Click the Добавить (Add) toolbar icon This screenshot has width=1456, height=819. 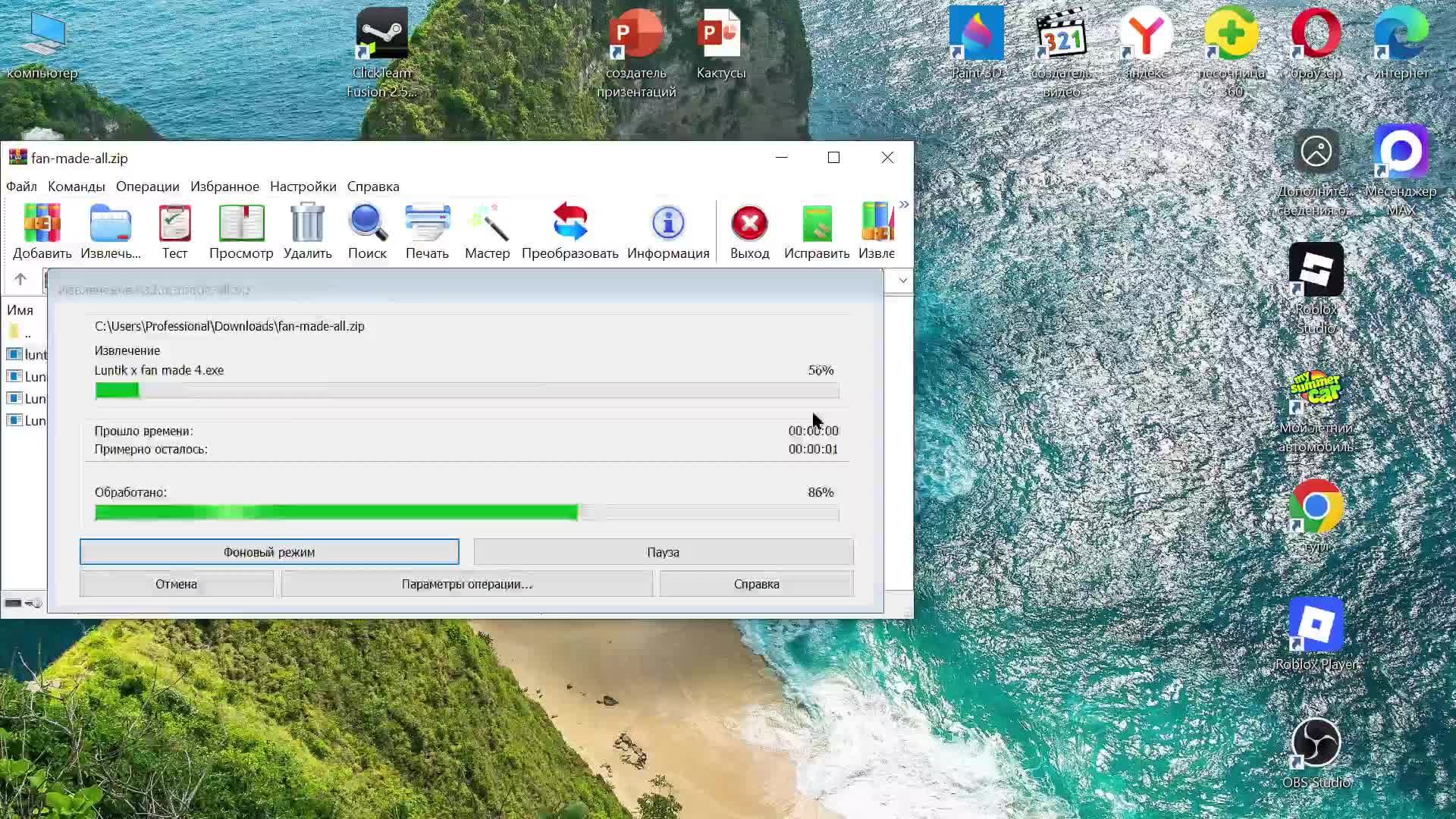click(42, 224)
